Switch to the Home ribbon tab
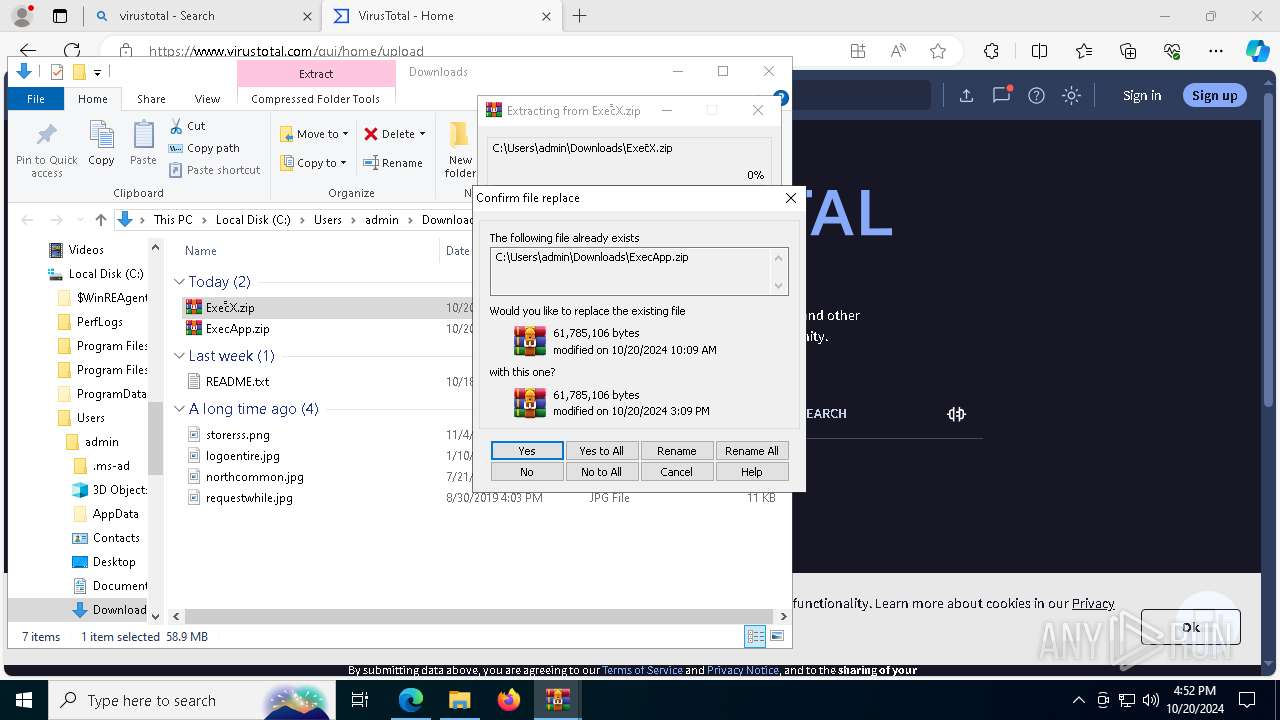1280x720 pixels. 93,99
